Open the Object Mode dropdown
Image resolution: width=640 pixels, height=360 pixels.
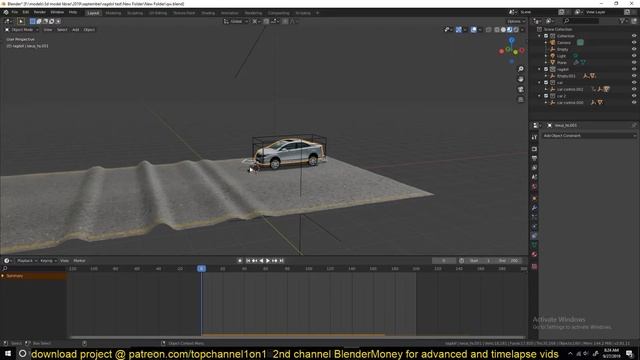tap(22, 30)
